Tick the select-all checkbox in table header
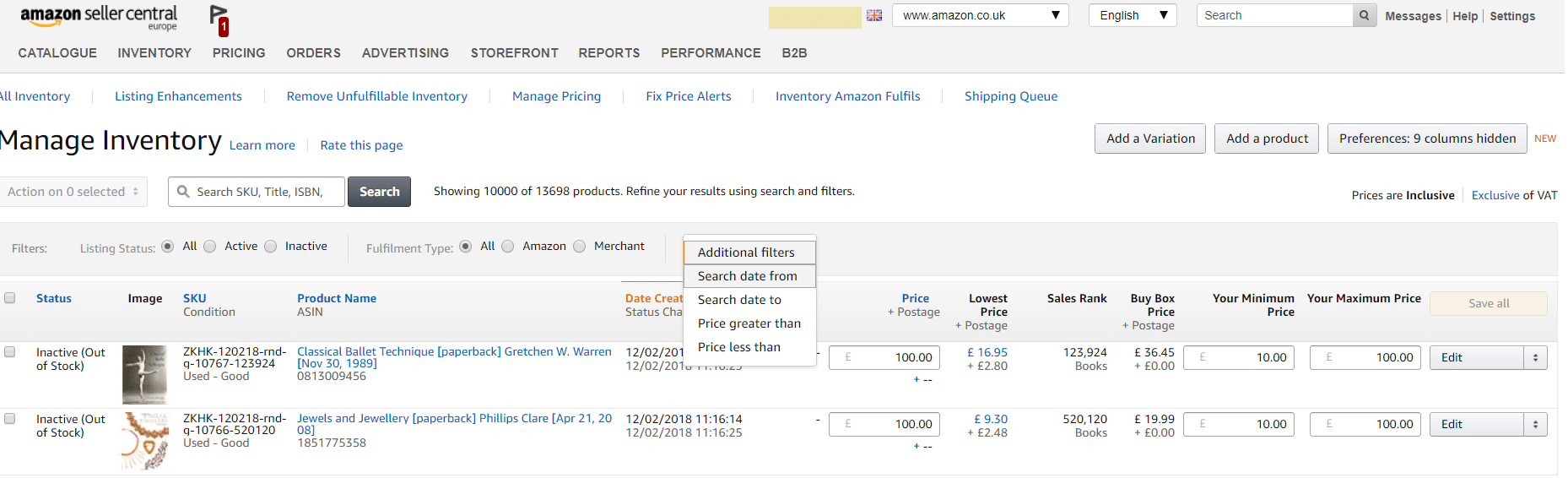 10,297
